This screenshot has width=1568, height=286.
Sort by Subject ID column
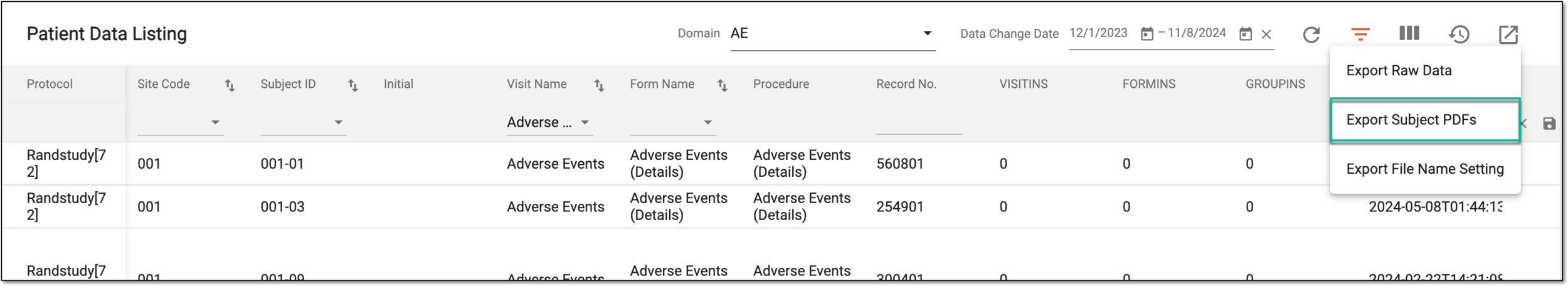[x=352, y=85]
